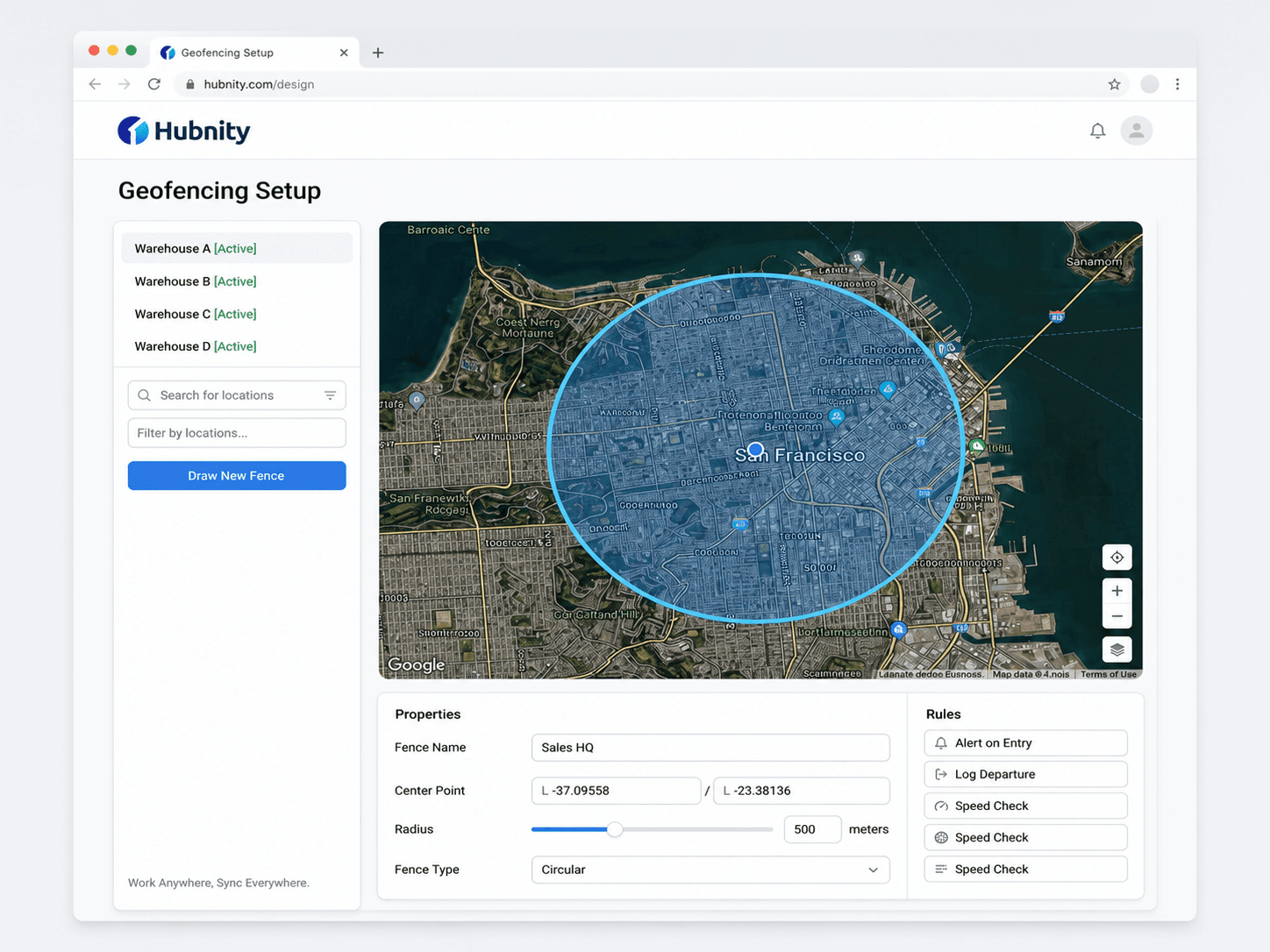This screenshot has width=1270, height=952.
Task: Close the Geofencing Setup tab
Action: tap(344, 53)
